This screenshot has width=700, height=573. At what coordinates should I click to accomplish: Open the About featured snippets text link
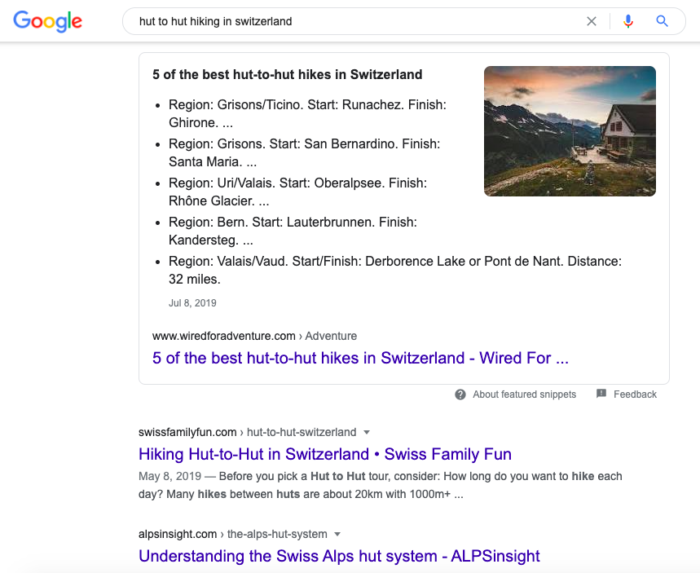pos(524,394)
